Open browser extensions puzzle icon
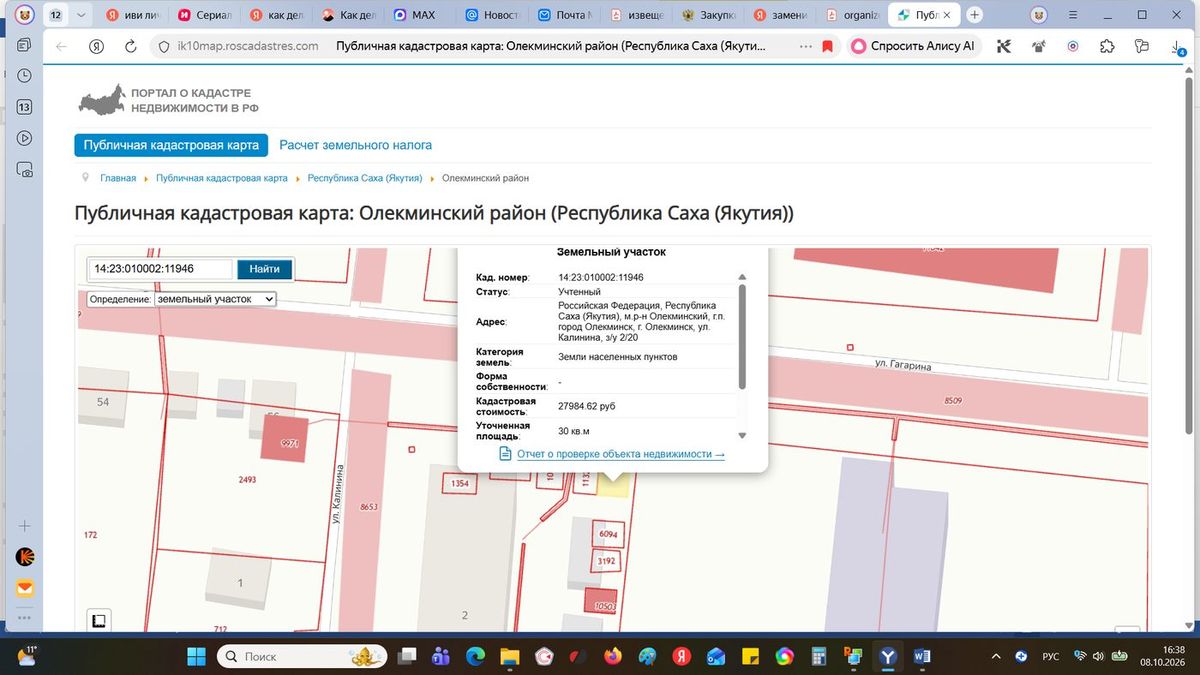This screenshot has height=675, width=1200. tap(1107, 46)
